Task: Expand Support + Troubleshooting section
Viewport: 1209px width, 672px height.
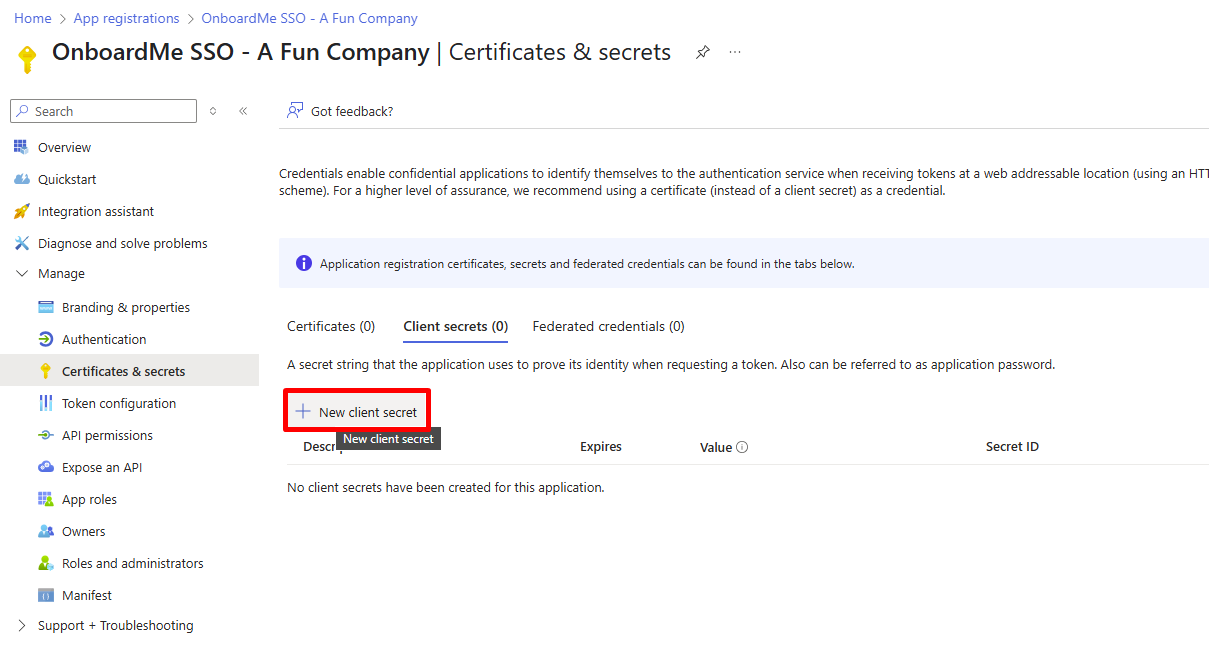Action: 23,625
